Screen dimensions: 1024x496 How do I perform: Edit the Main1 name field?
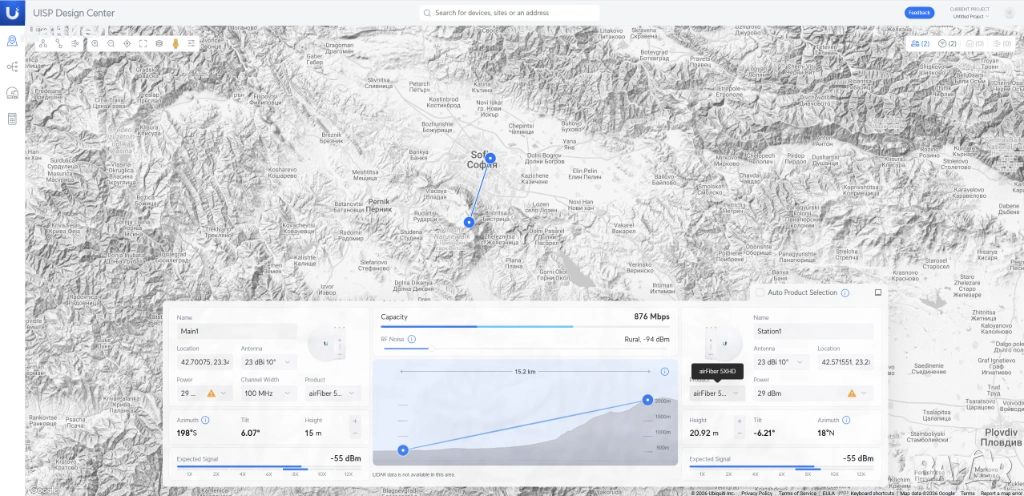pos(236,331)
